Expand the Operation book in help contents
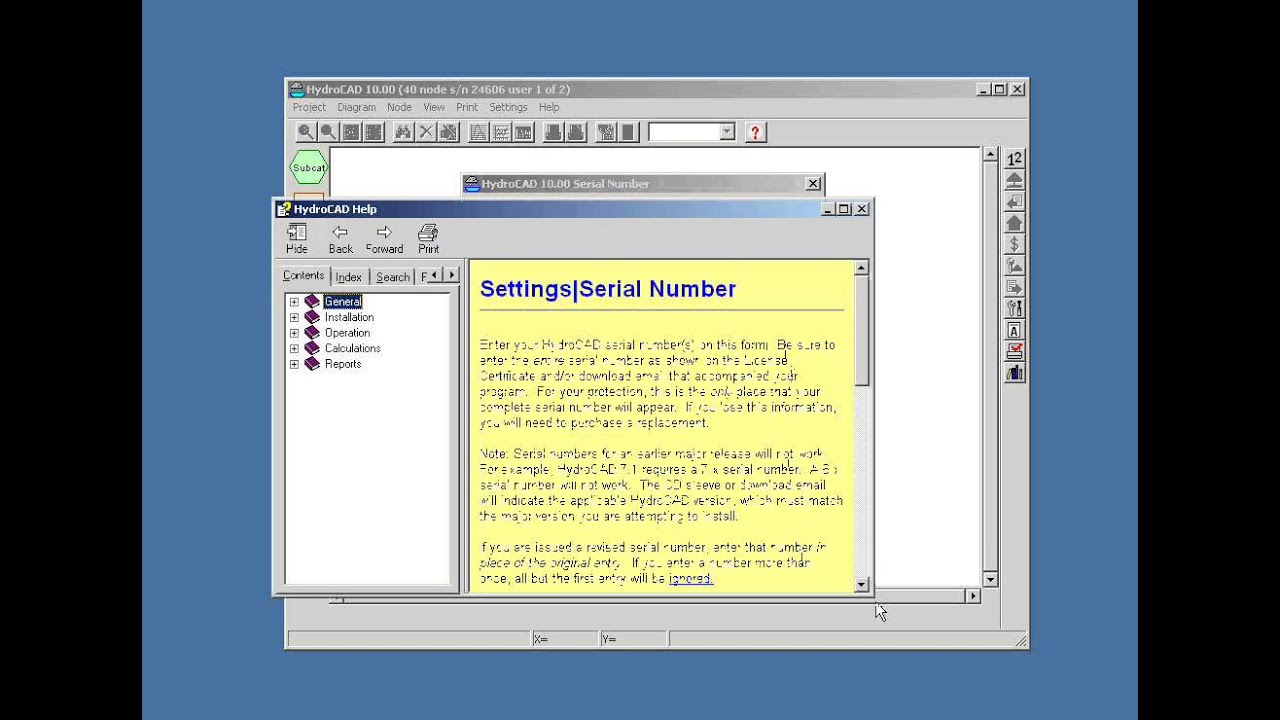Screen dimensions: 1280x720 [x=294, y=333]
